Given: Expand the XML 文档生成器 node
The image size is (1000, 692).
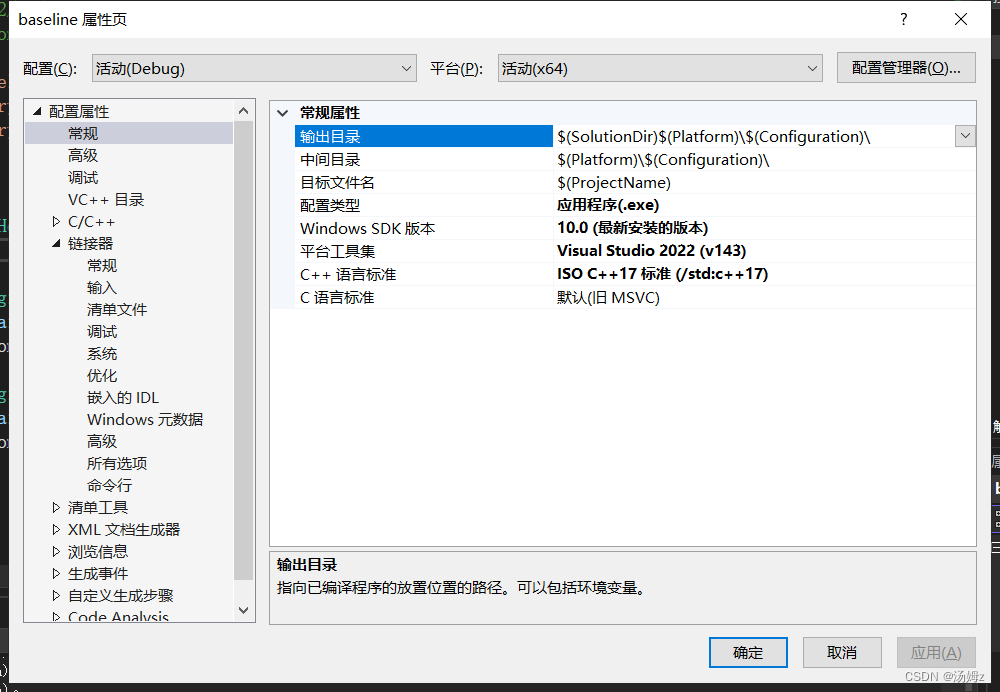Looking at the screenshot, I should (57, 529).
